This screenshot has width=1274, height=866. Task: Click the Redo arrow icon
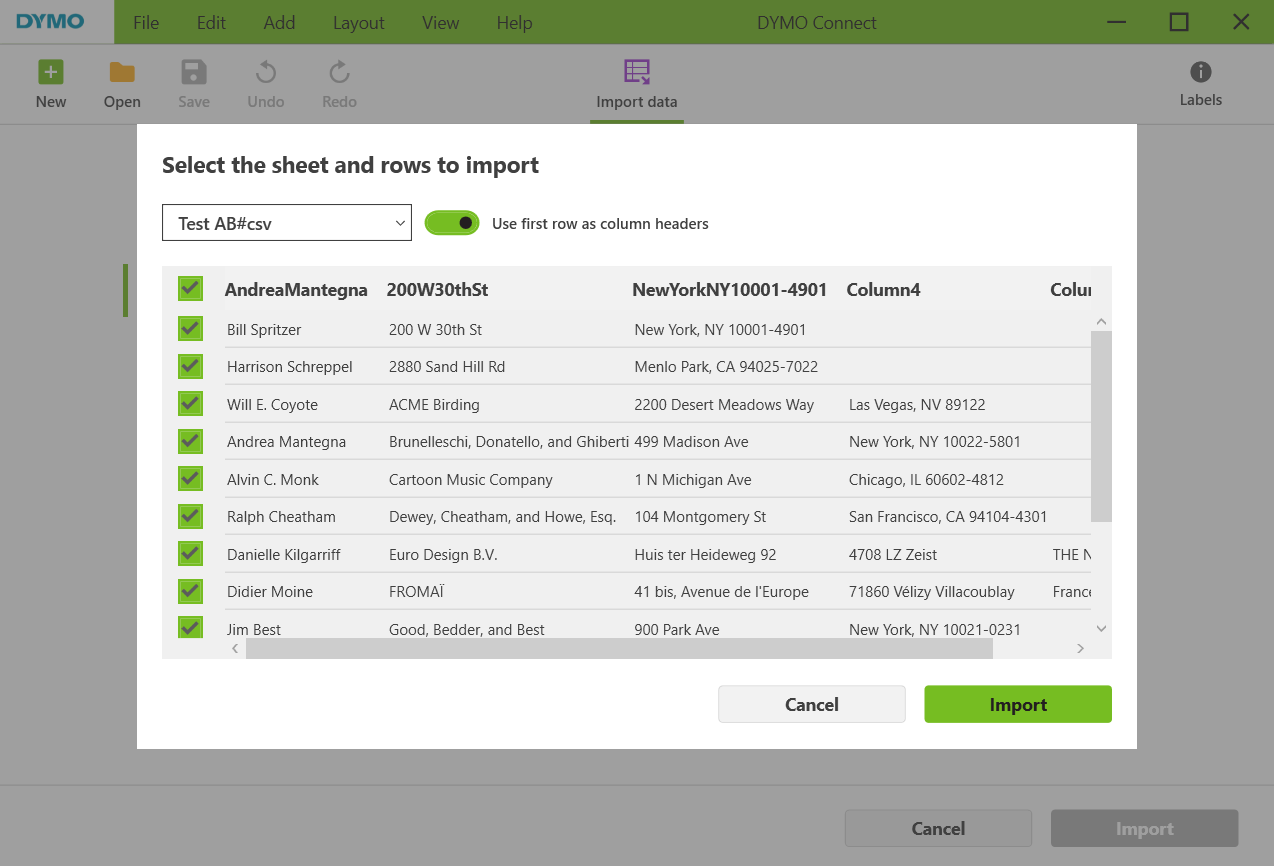[x=339, y=73]
